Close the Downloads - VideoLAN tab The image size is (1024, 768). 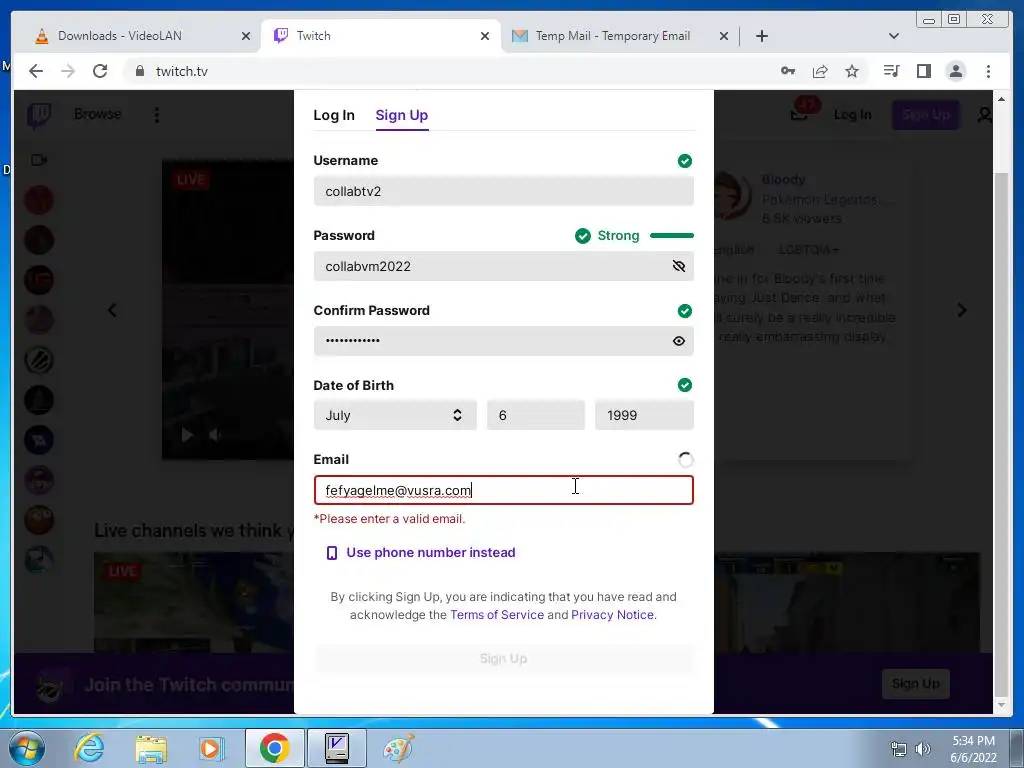tap(246, 36)
